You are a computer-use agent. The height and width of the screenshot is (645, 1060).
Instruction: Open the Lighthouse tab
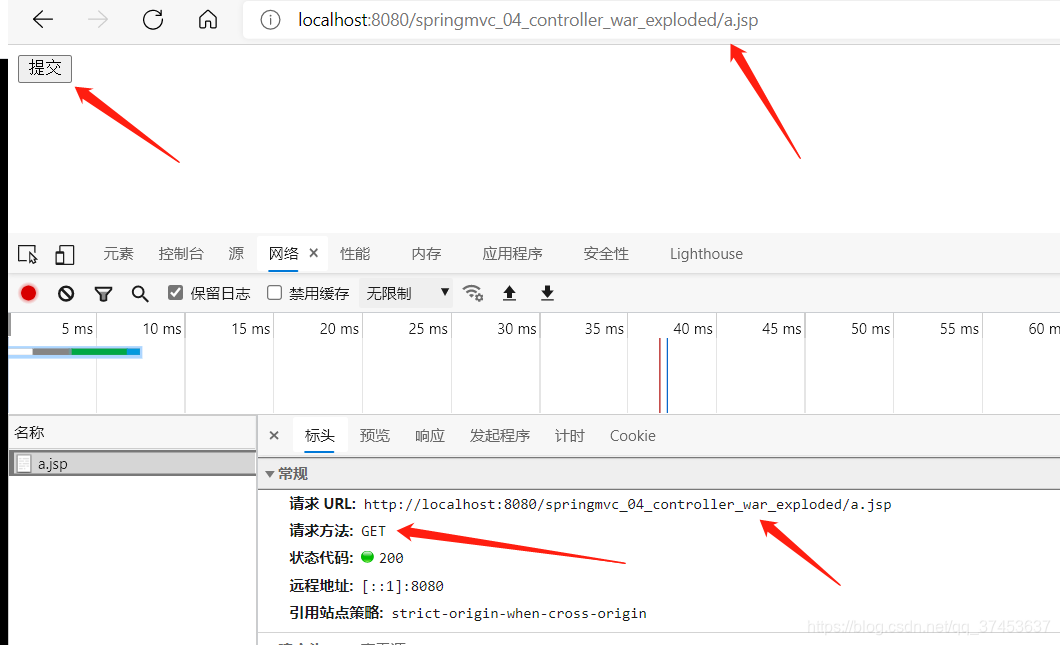tap(706, 254)
